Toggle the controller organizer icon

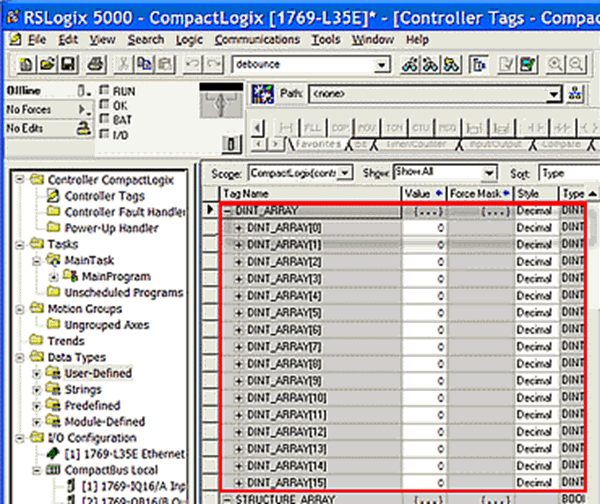coord(479,64)
